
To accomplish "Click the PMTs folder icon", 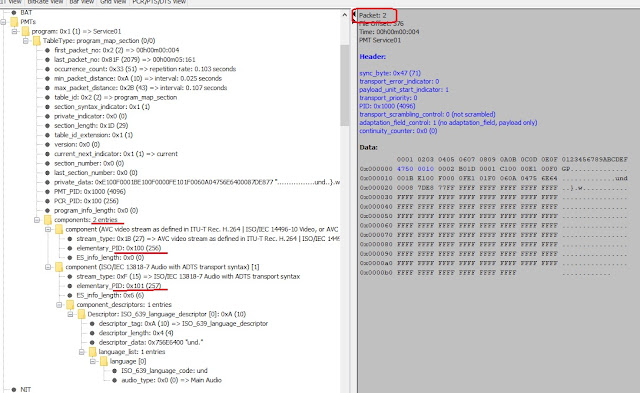I will [x=14, y=22].
